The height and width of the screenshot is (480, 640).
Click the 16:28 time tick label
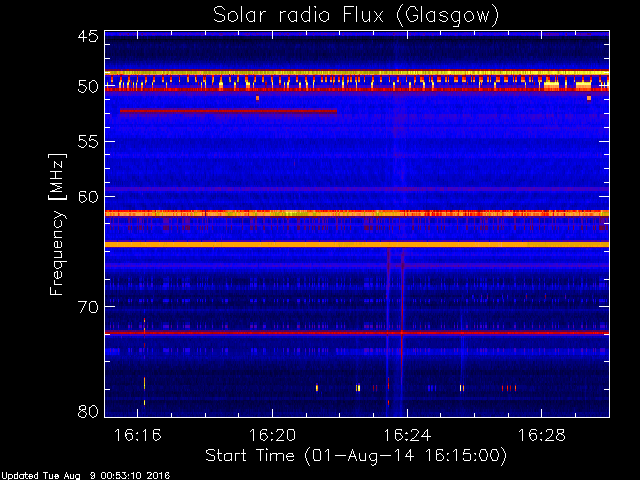click(542, 435)
